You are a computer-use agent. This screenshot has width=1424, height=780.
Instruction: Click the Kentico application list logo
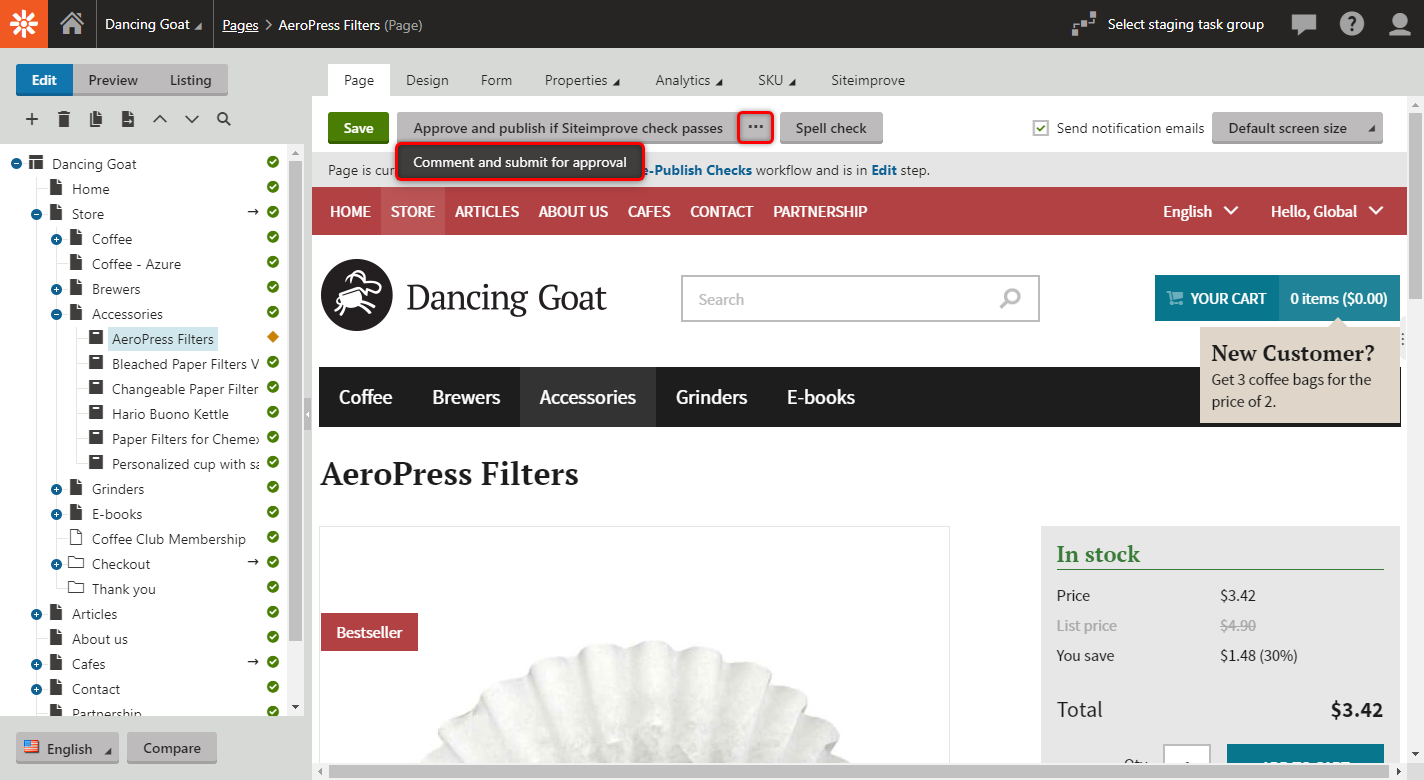(24, 24)
